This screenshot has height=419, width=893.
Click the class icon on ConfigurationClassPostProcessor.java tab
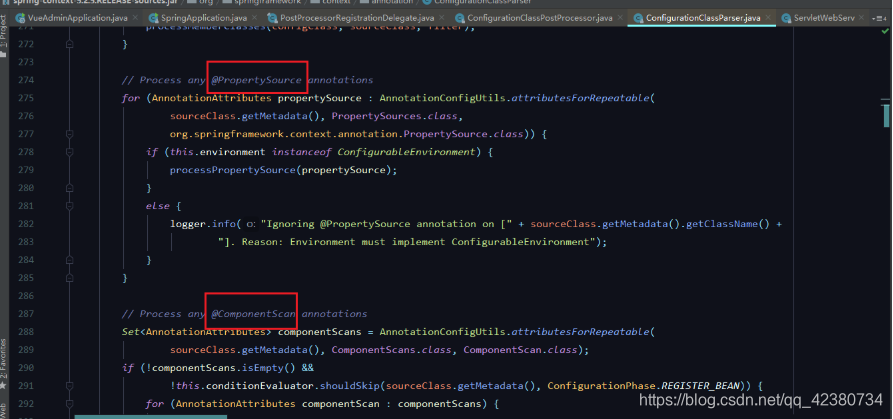coord(459,18)
